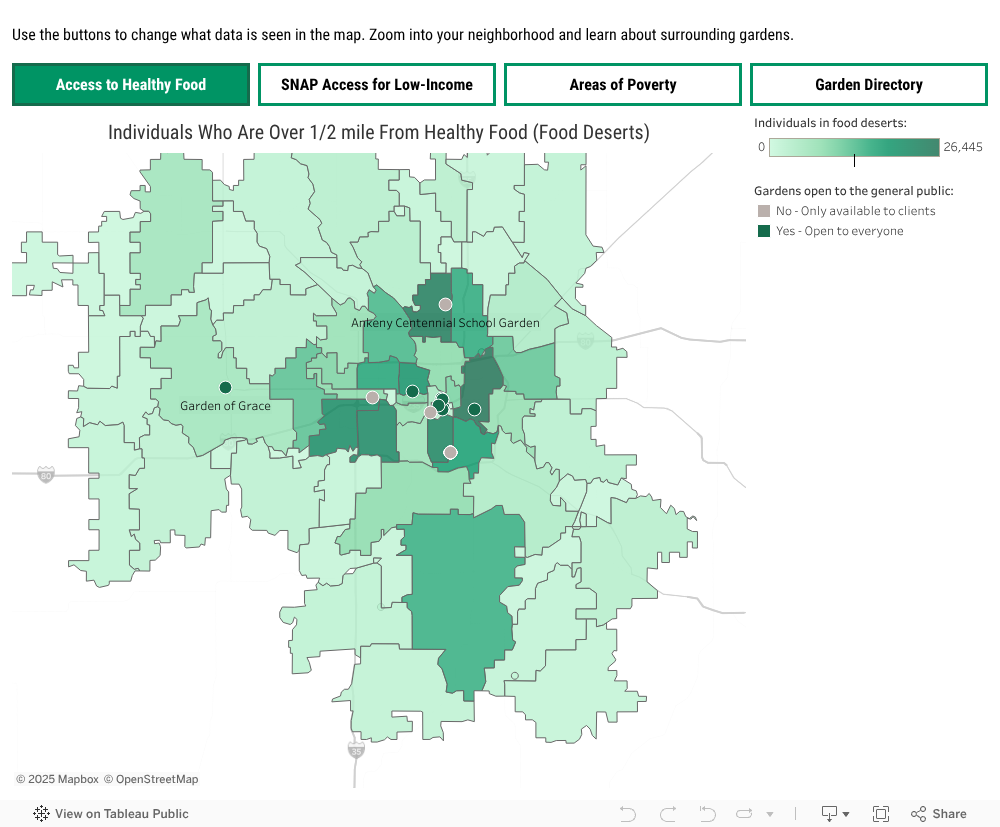Expand the refresh options dropdown arrow
The width and height of the screenshot is (1000, 827).
click(770, 814)
